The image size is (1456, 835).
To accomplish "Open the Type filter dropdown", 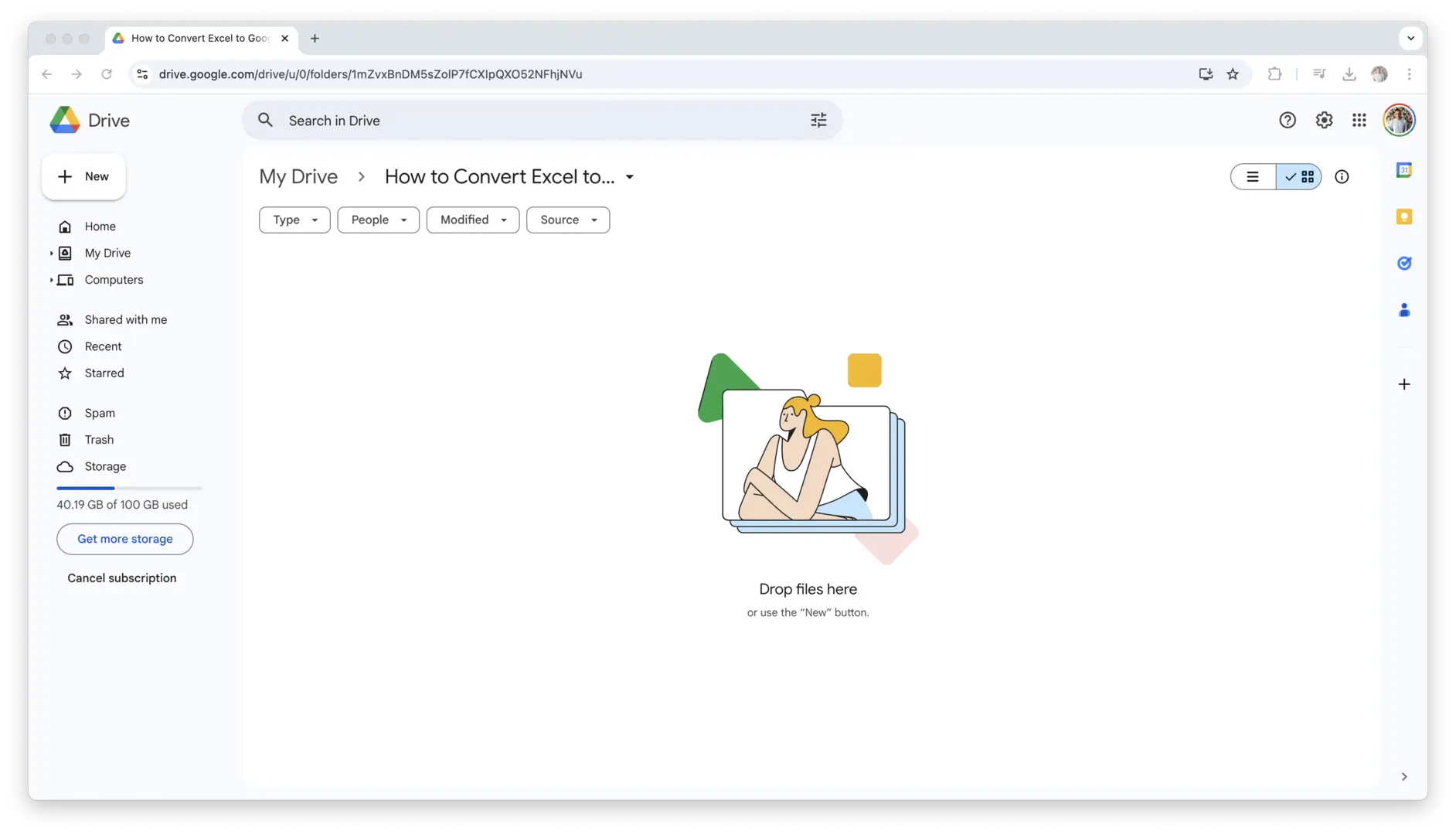I will [294, 220].
